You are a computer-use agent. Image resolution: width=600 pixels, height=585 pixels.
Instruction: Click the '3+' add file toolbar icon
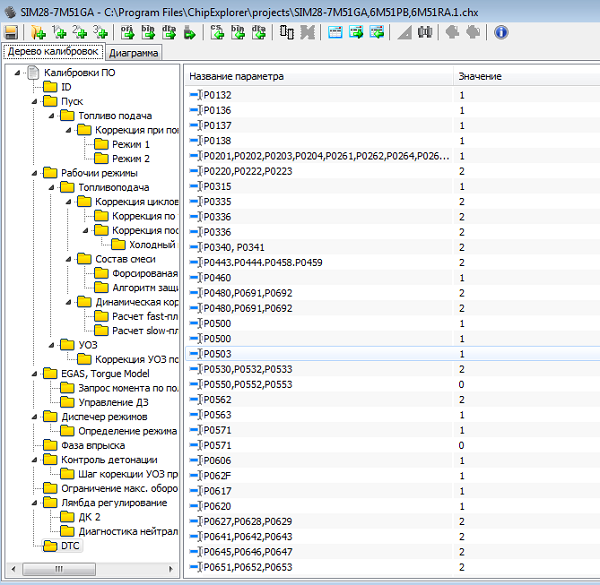(x=100, y=32)
